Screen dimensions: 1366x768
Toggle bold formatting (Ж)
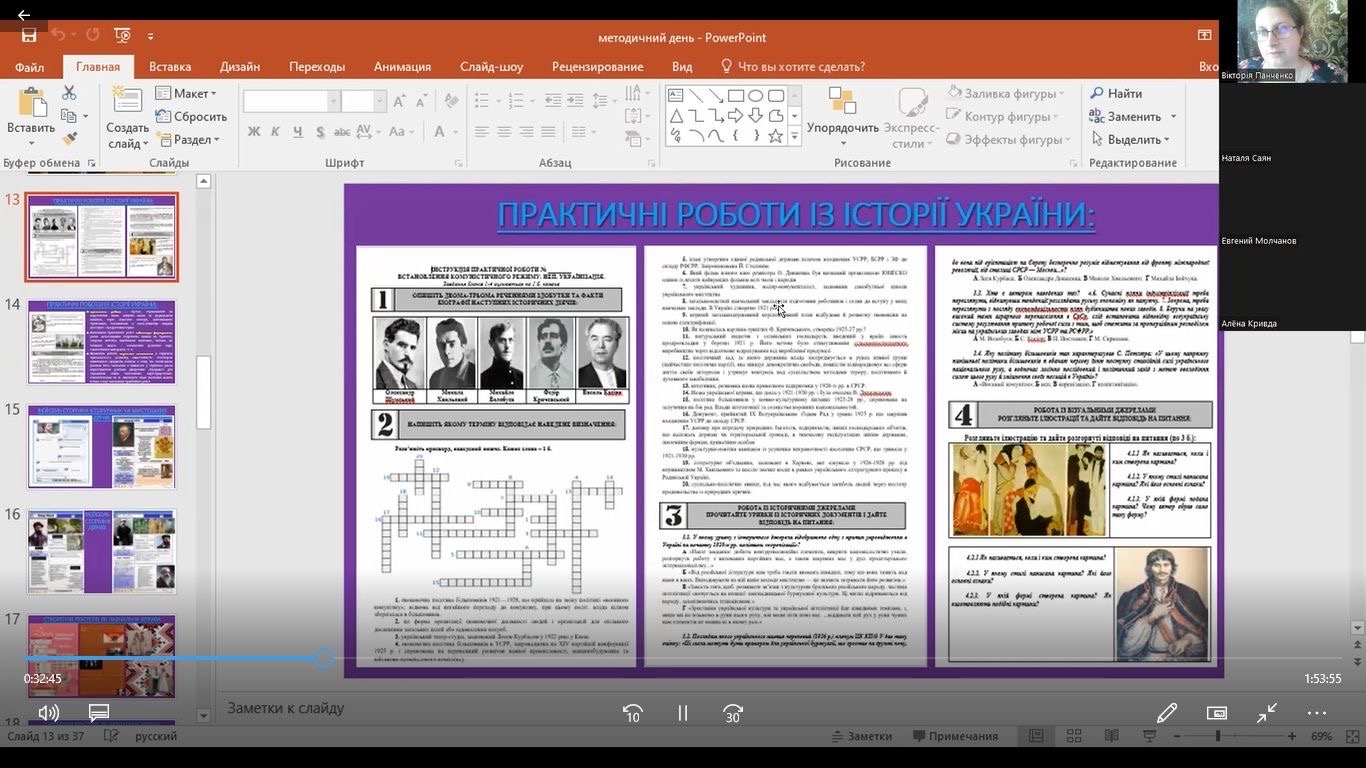[254, 132]
